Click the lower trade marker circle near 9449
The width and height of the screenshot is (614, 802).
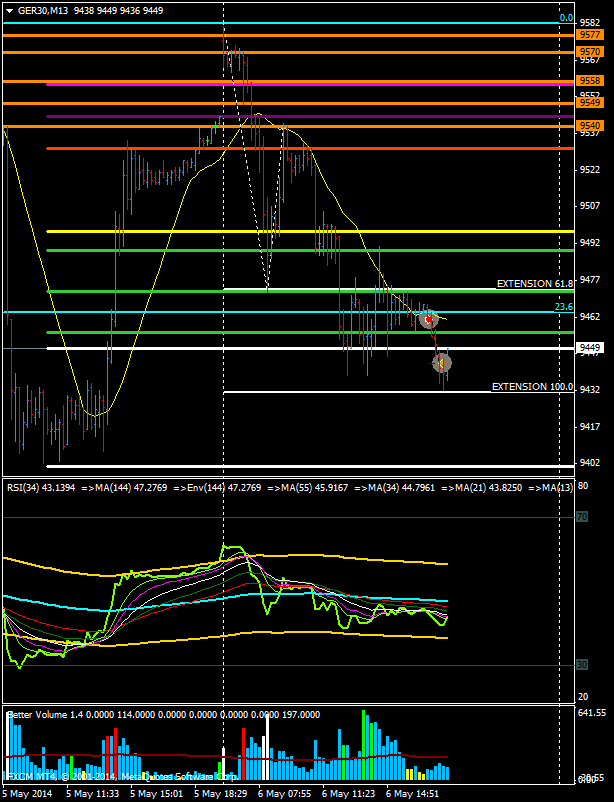coord(442,363)
